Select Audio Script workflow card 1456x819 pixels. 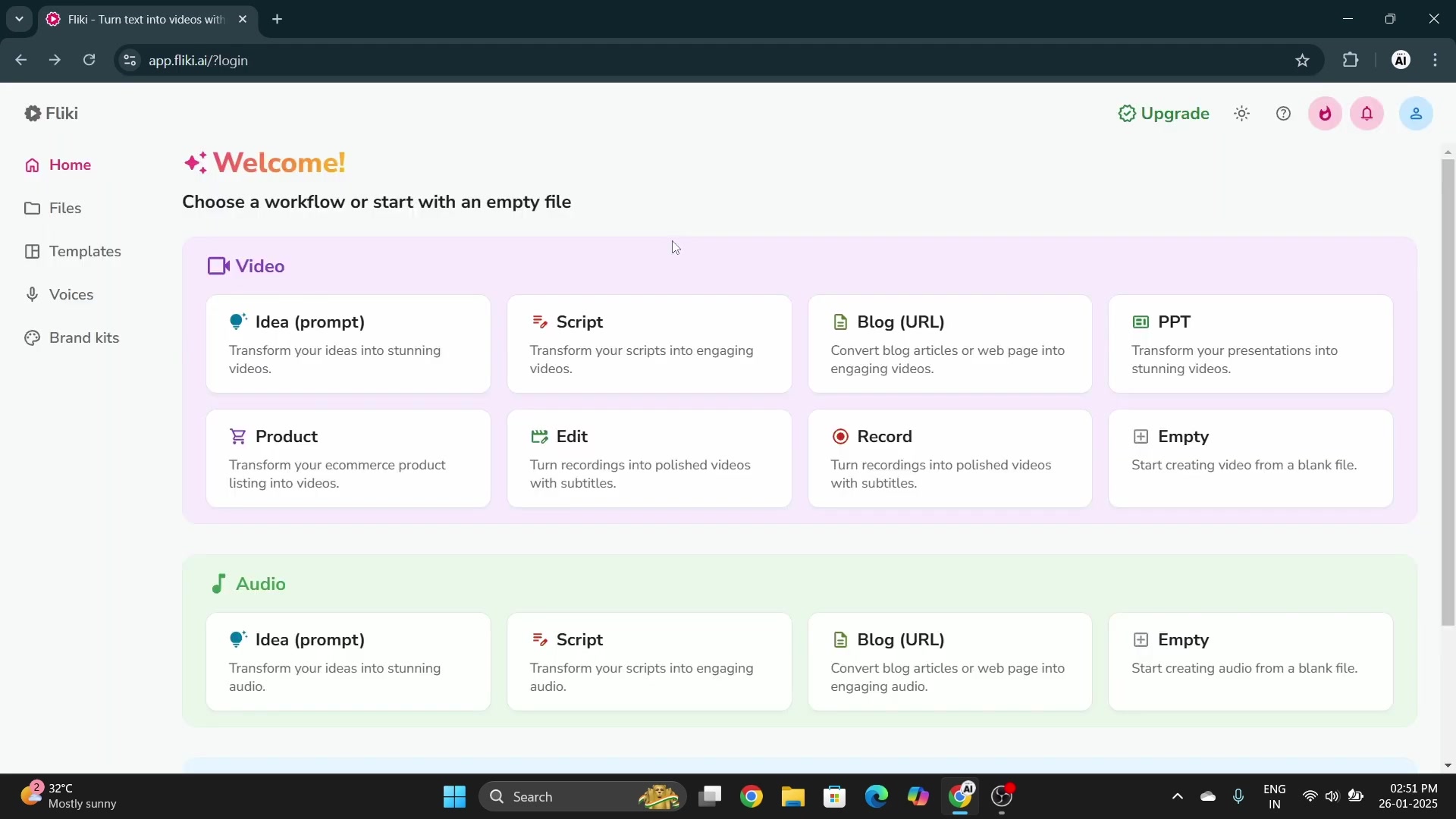(x=649, y=662)
